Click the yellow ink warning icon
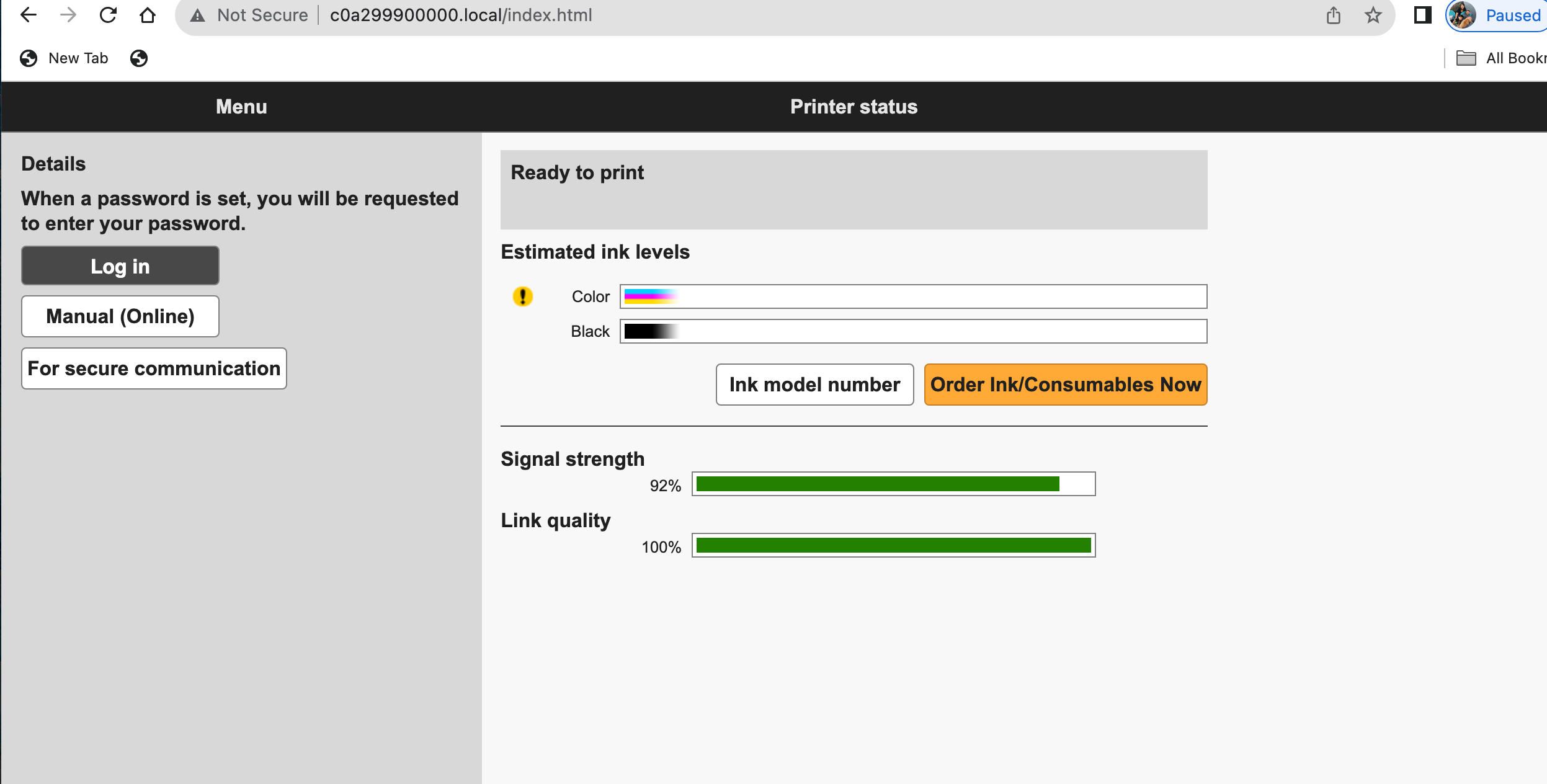This screenshot has height=784, width=1547. (522, 296)
